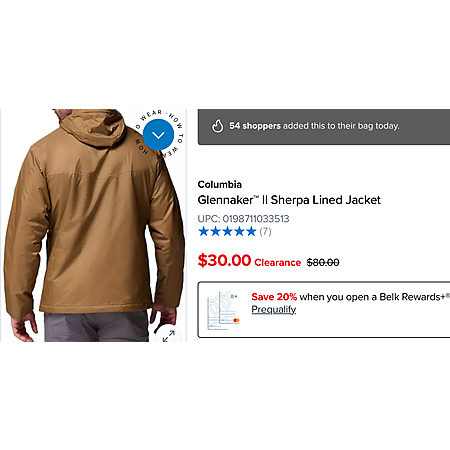Open the Prequalify link
This screenshot has width=450, height=450.
274,309
